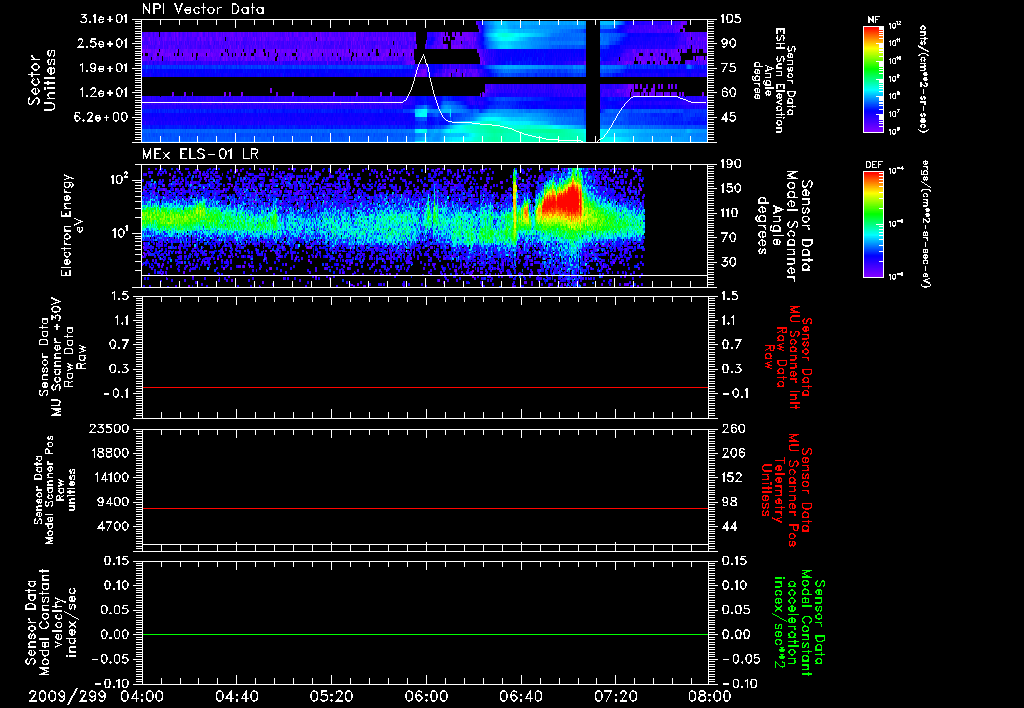Click the 9400 scanner position tick
The height and width of the screenshot is (708, 1024).
tap(113, 502)
